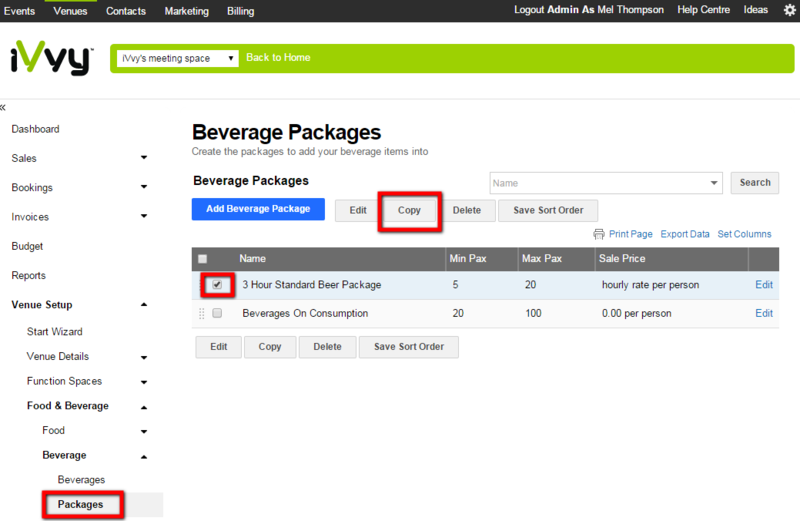Click the Set Columns link
The image size is (800, 521).
tap(744, 234)
